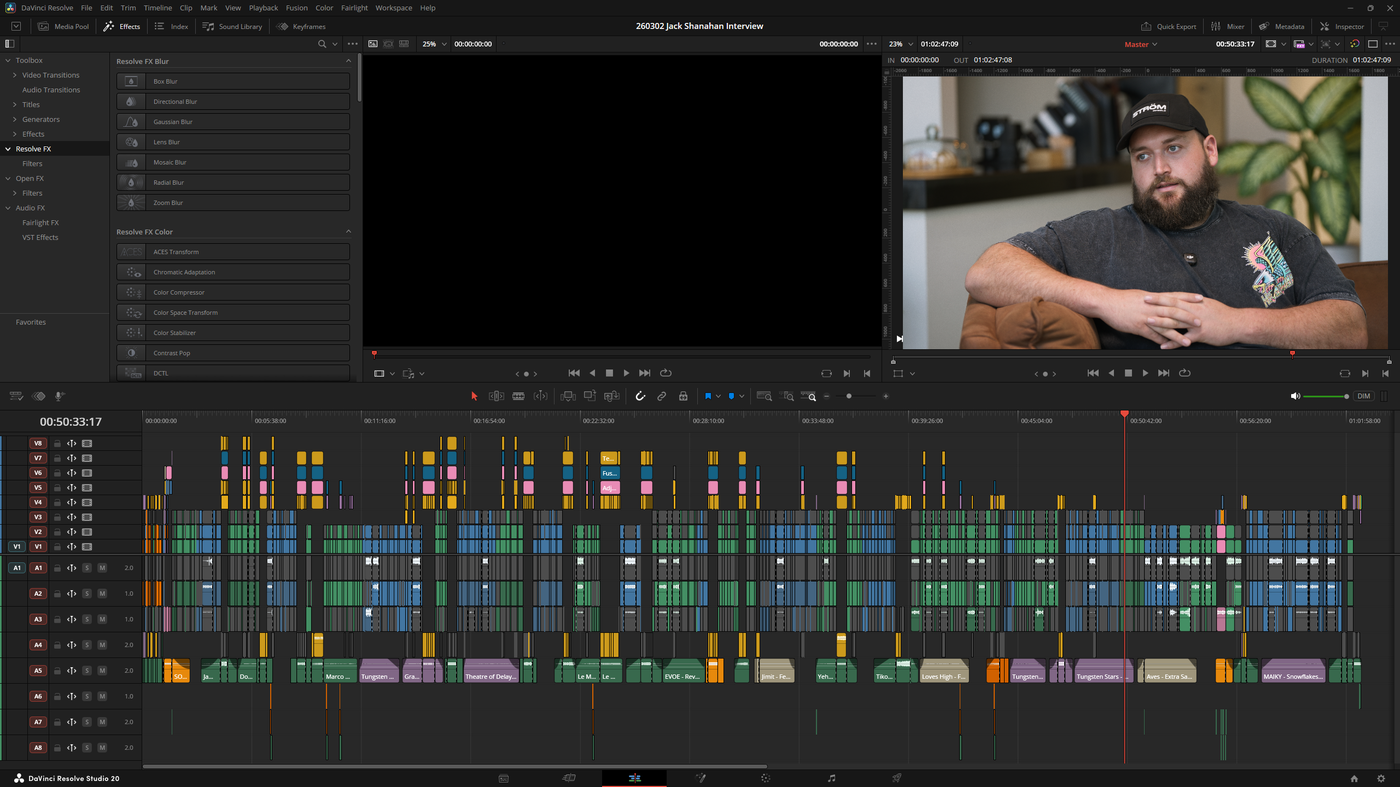Mute the A1 audio track
The height and width of the screenshot is (787, 1400).
pos(100,567)
